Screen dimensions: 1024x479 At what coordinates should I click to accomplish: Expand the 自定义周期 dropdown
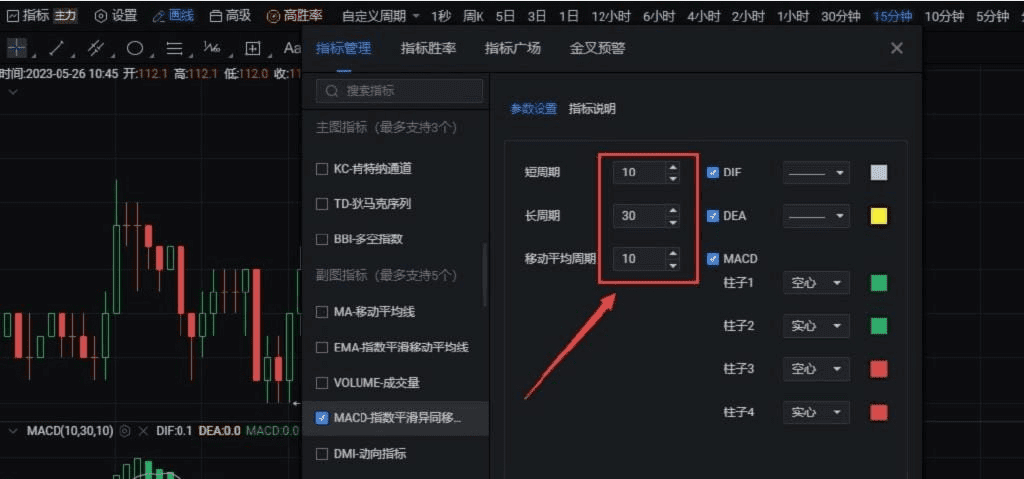coord(381,16)
